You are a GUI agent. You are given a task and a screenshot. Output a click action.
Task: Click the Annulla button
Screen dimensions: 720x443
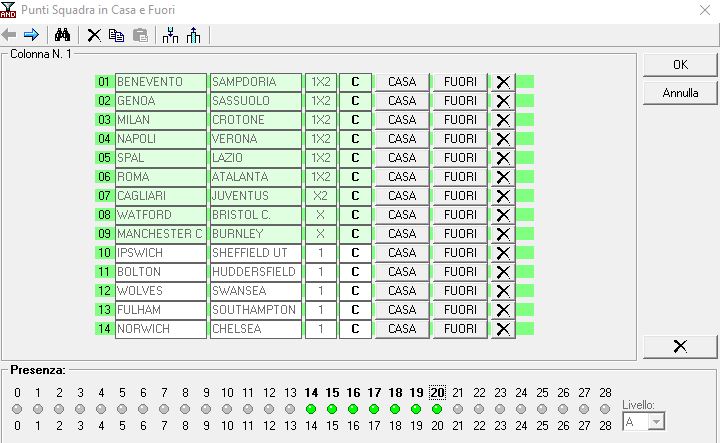click(680, 93)
